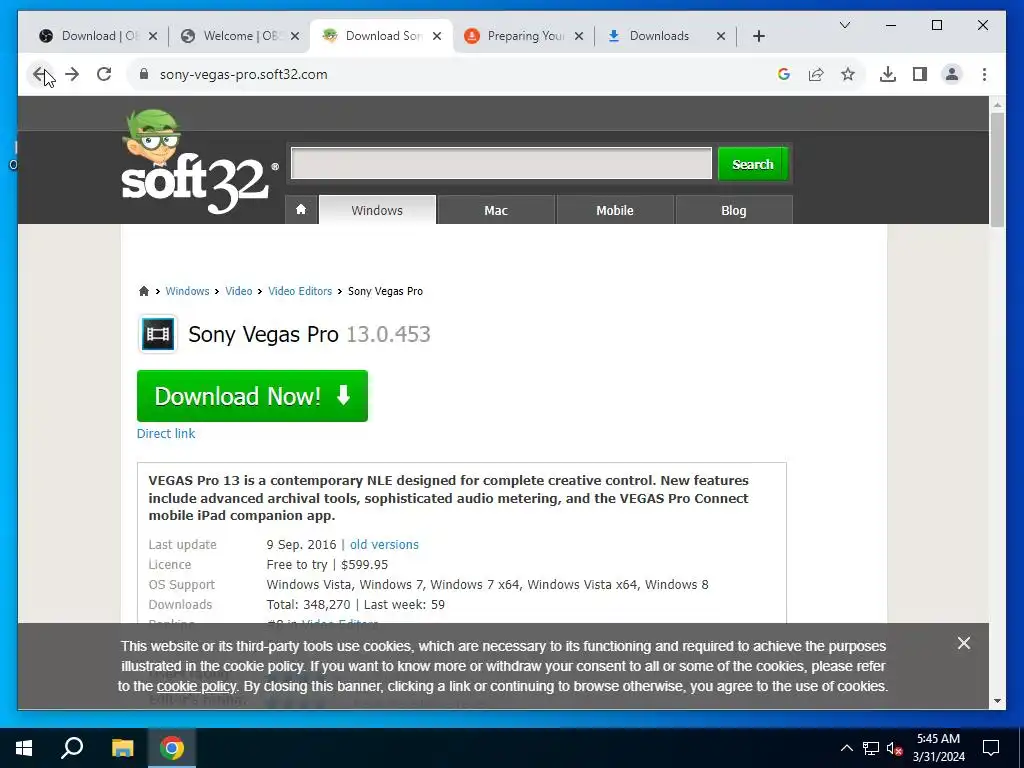Screen dimensions: 1024x768
Task: Go back using the browser back arrow
Action: 40,74
